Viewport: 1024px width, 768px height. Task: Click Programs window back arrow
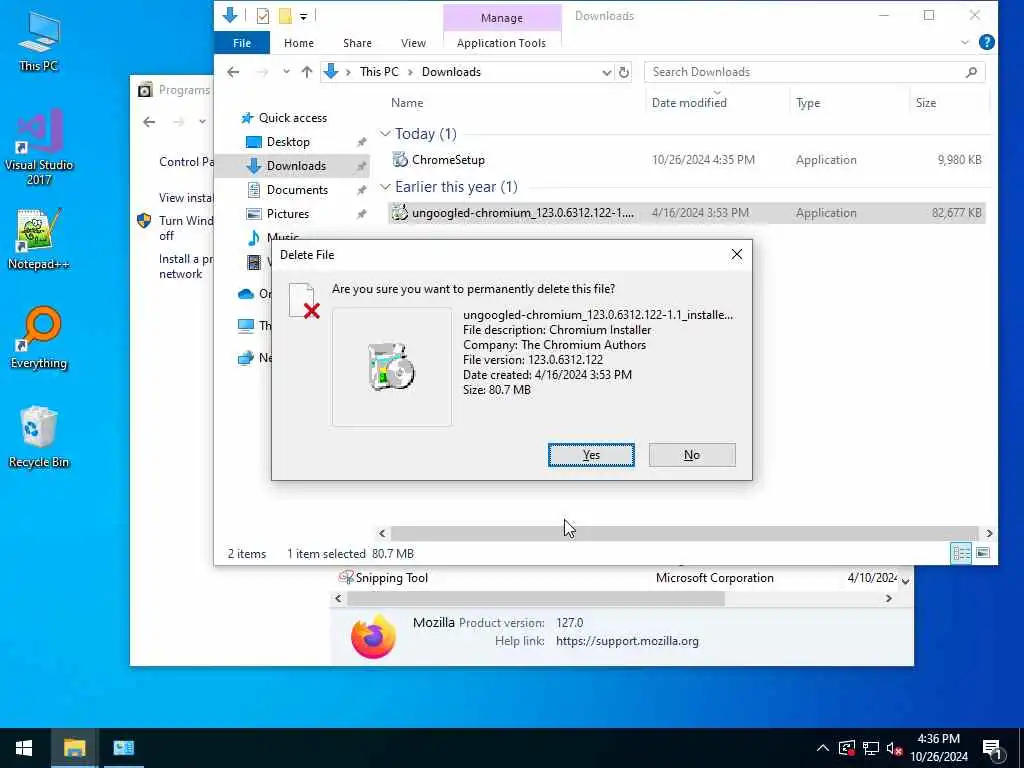click(x=149, y=121)
